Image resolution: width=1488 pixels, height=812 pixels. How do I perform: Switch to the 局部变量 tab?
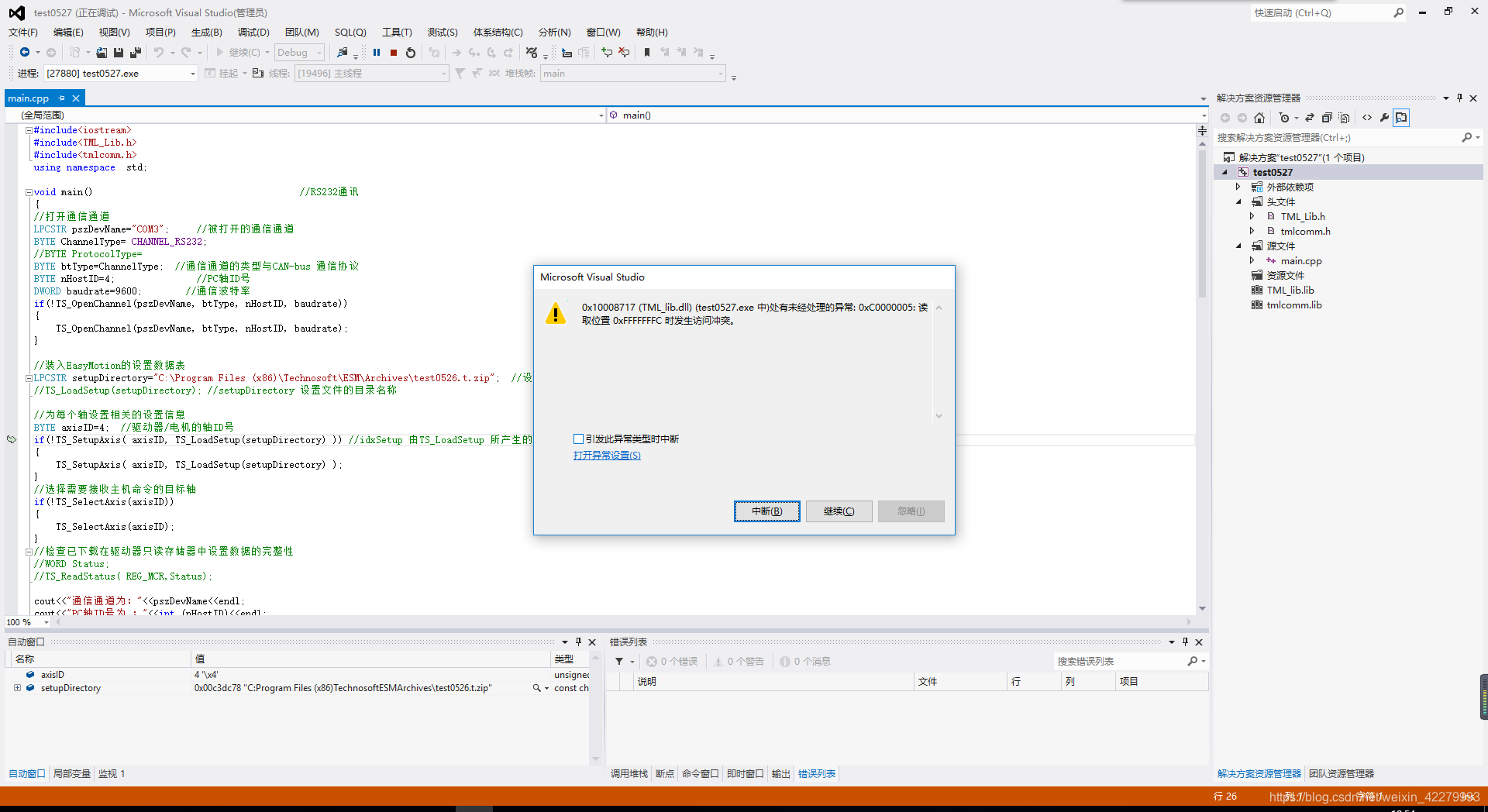(72, 774)
